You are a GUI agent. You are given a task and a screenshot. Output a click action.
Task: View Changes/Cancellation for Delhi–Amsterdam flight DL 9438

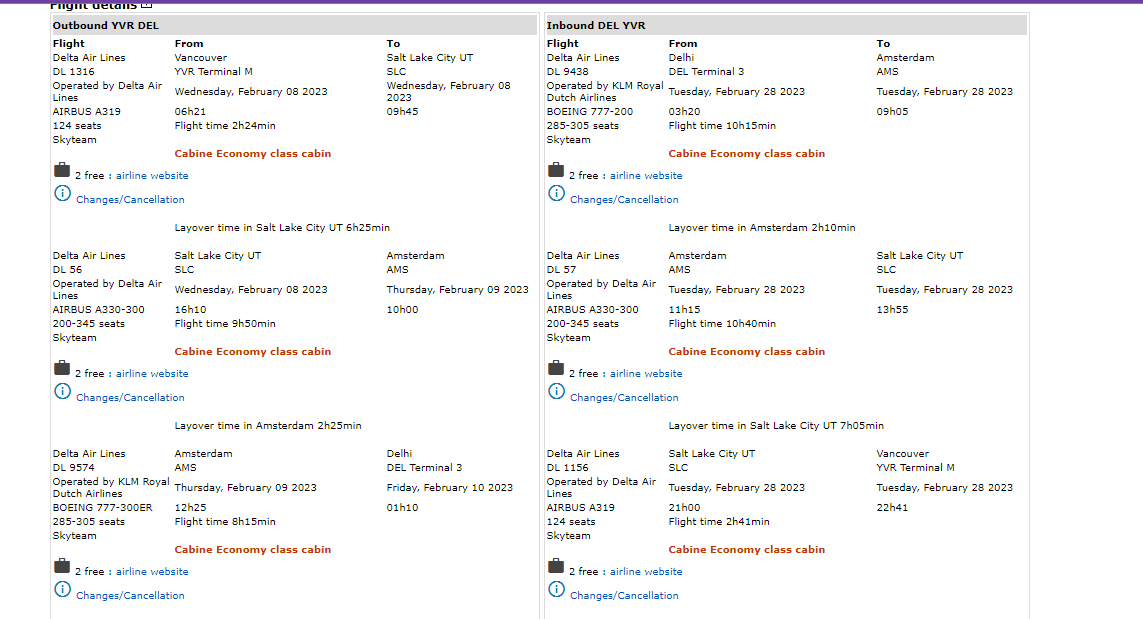click(x=624, y=200)
